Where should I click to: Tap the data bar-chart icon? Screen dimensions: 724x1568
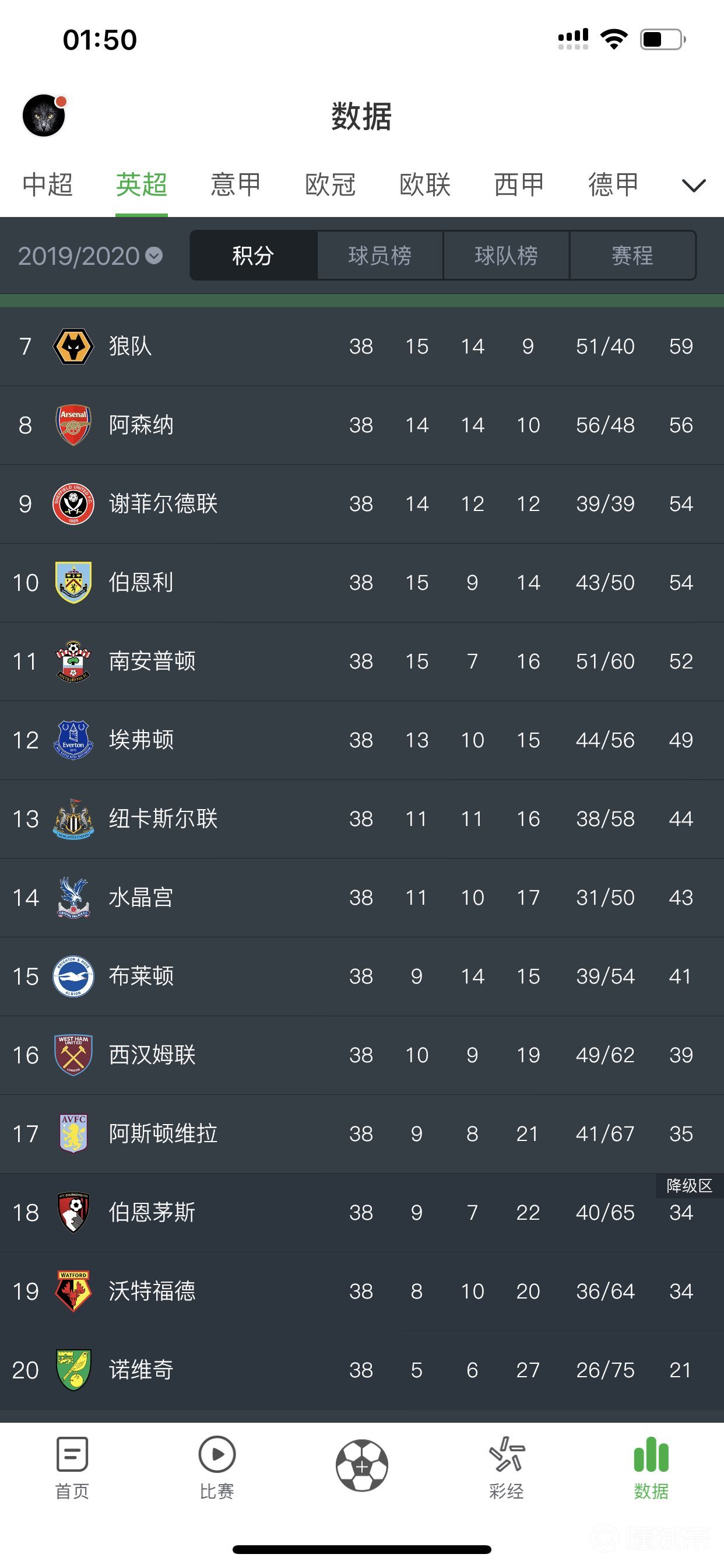click(651, 1455)
